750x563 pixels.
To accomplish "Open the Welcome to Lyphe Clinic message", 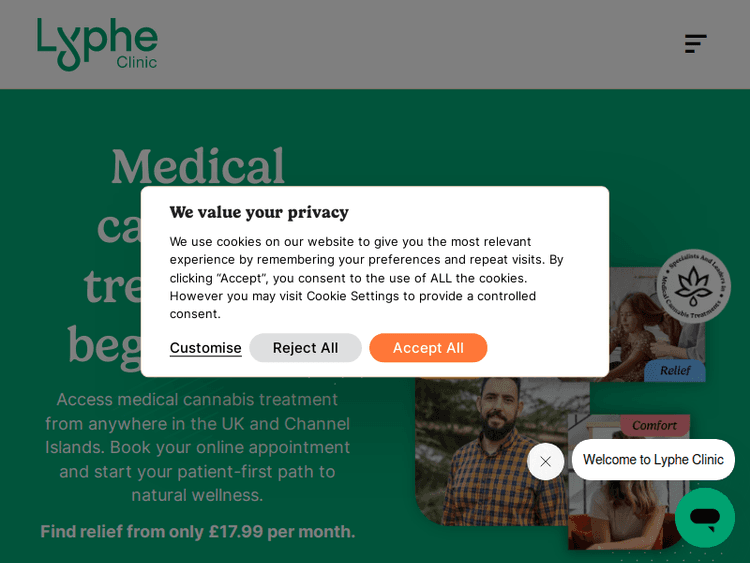I will (x=653, y=460).
